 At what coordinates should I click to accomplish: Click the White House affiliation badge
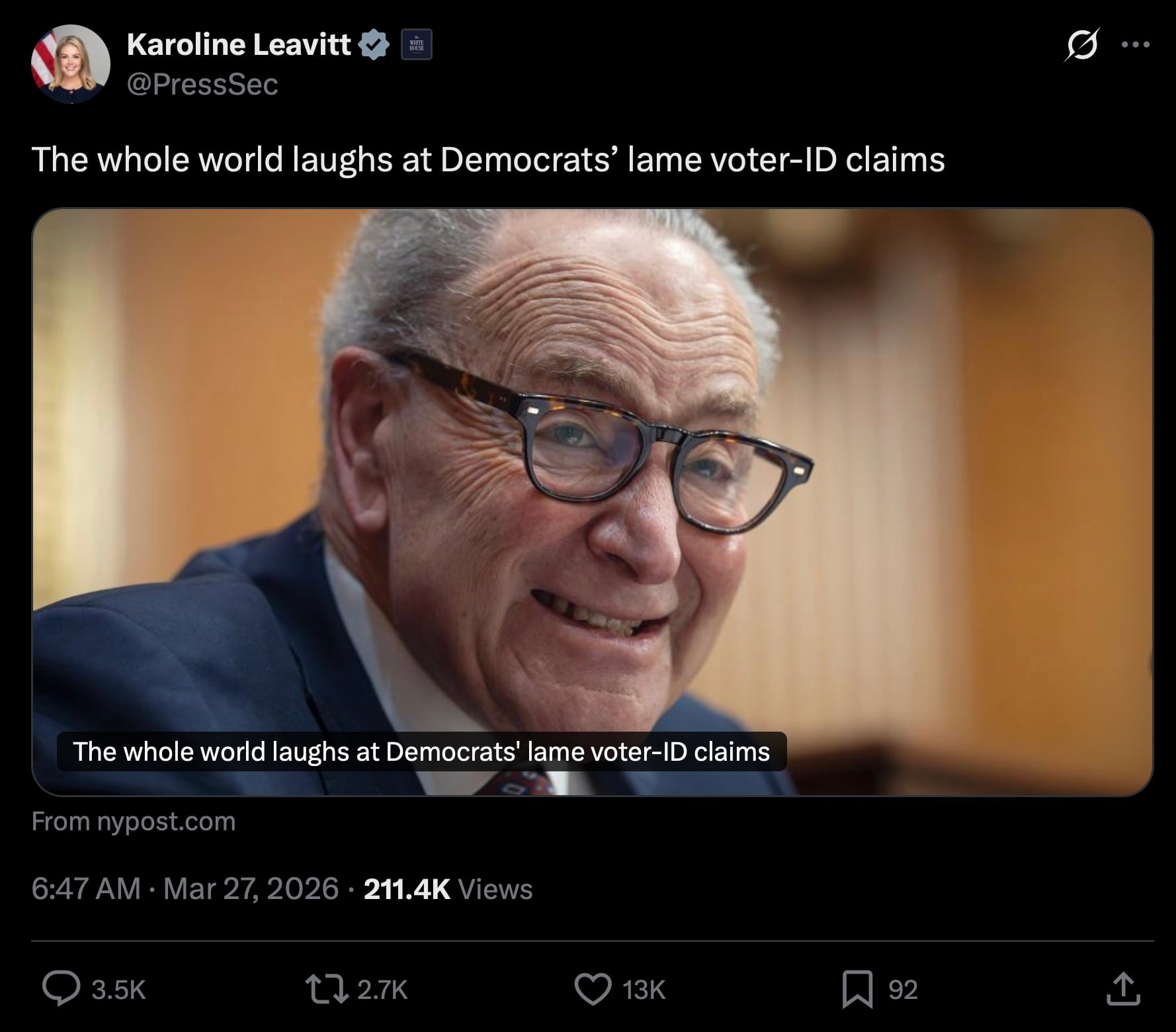pos(417,45)
